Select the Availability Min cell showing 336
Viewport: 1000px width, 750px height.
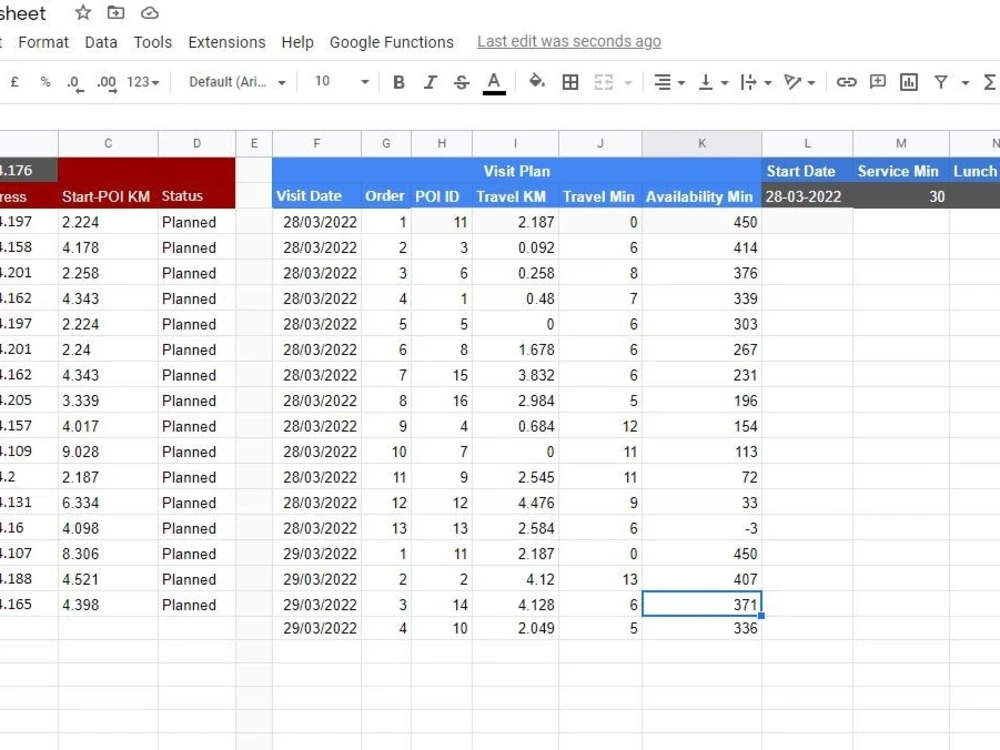(x=702, y=628)
